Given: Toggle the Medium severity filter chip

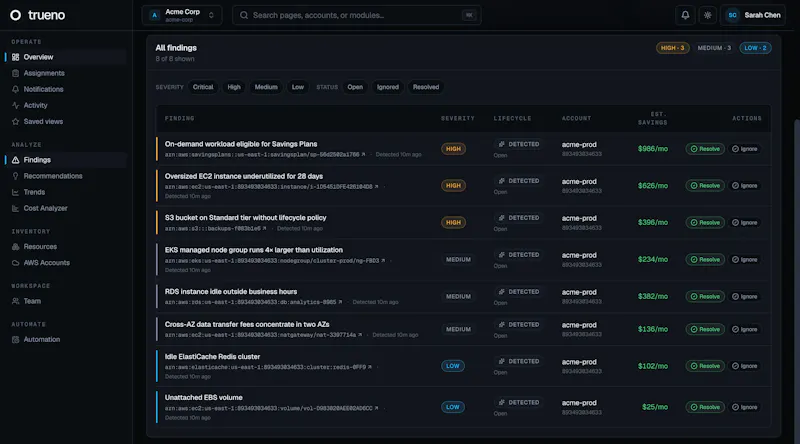Looking at the screenshot, I should coord(266,87).
